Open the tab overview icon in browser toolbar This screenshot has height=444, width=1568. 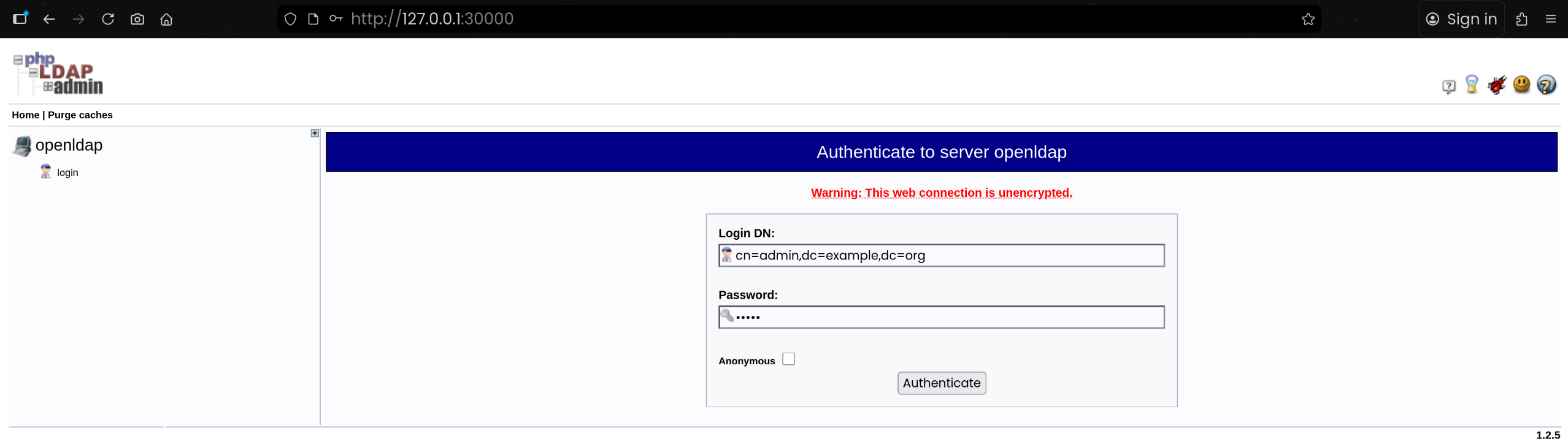pos(20,18)
